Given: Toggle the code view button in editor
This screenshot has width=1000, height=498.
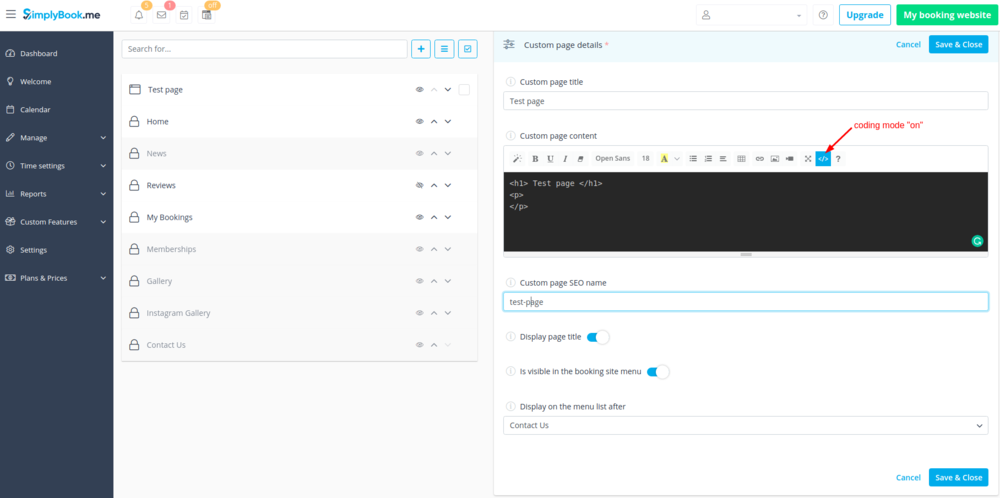Looking at the screenshot, I should pos(823,158).
